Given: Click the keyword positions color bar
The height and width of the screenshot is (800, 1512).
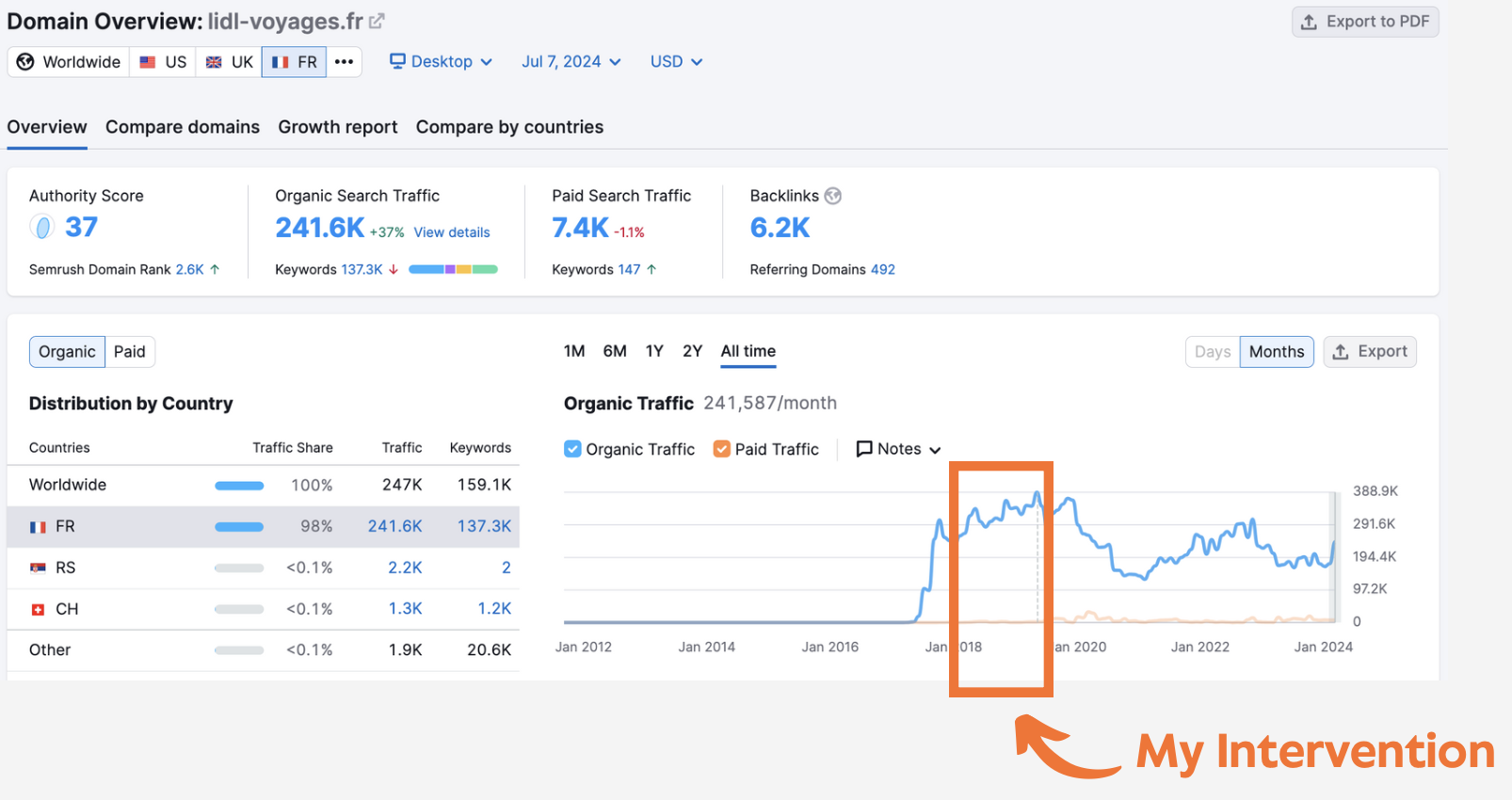Looking at the screenshot, I should point(453,269).
